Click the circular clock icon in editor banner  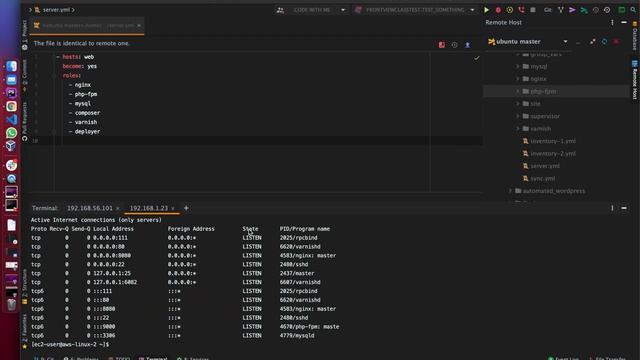pos(454,45)
